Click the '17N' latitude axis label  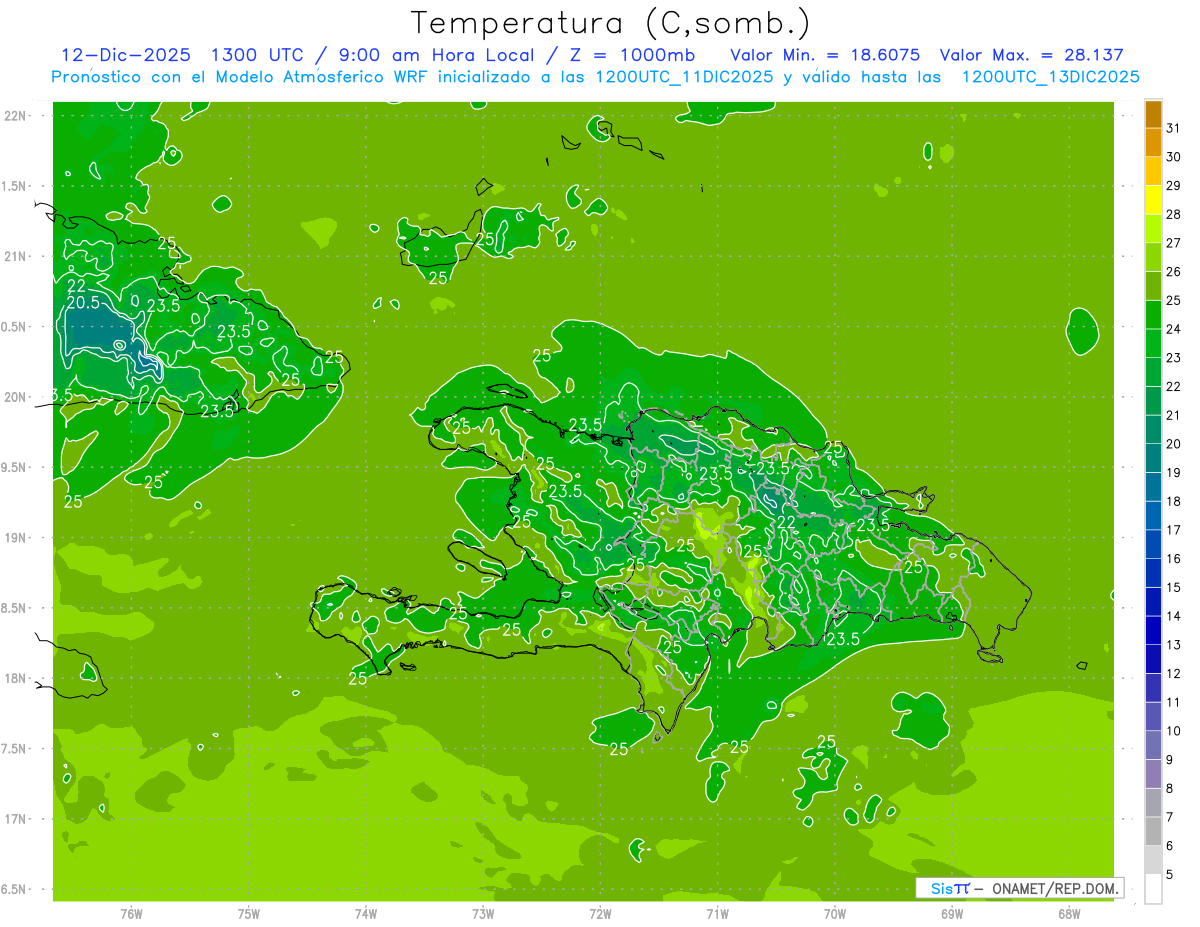click(14, 819)
